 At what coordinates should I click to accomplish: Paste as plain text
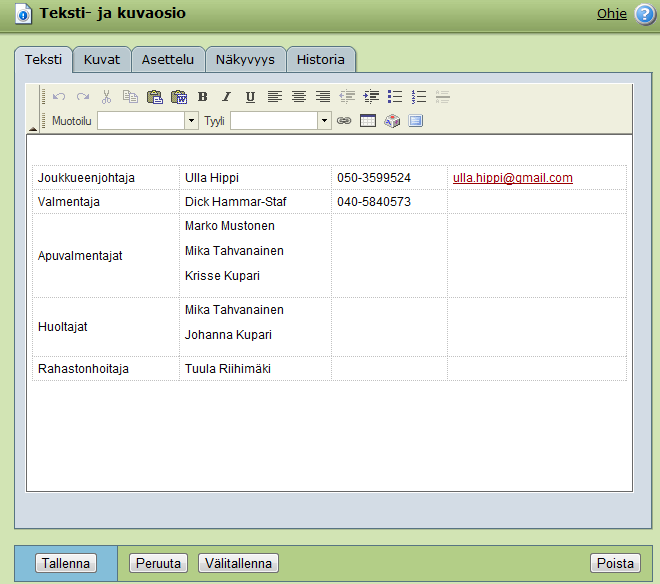coord(154,97)
